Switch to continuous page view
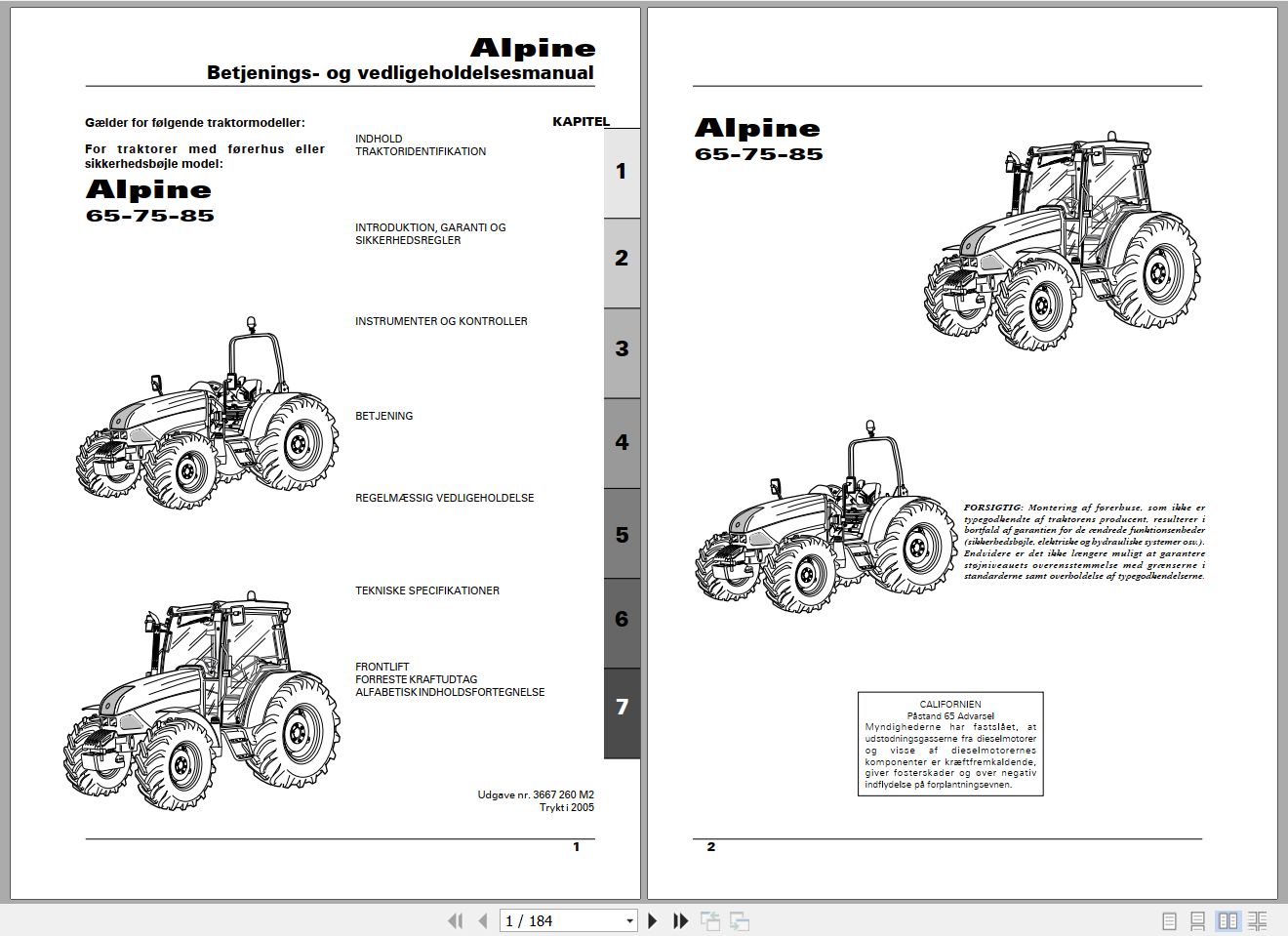Image resolution: width=1288 pixels, height=936 pixels. click(x=1198, y=920)
